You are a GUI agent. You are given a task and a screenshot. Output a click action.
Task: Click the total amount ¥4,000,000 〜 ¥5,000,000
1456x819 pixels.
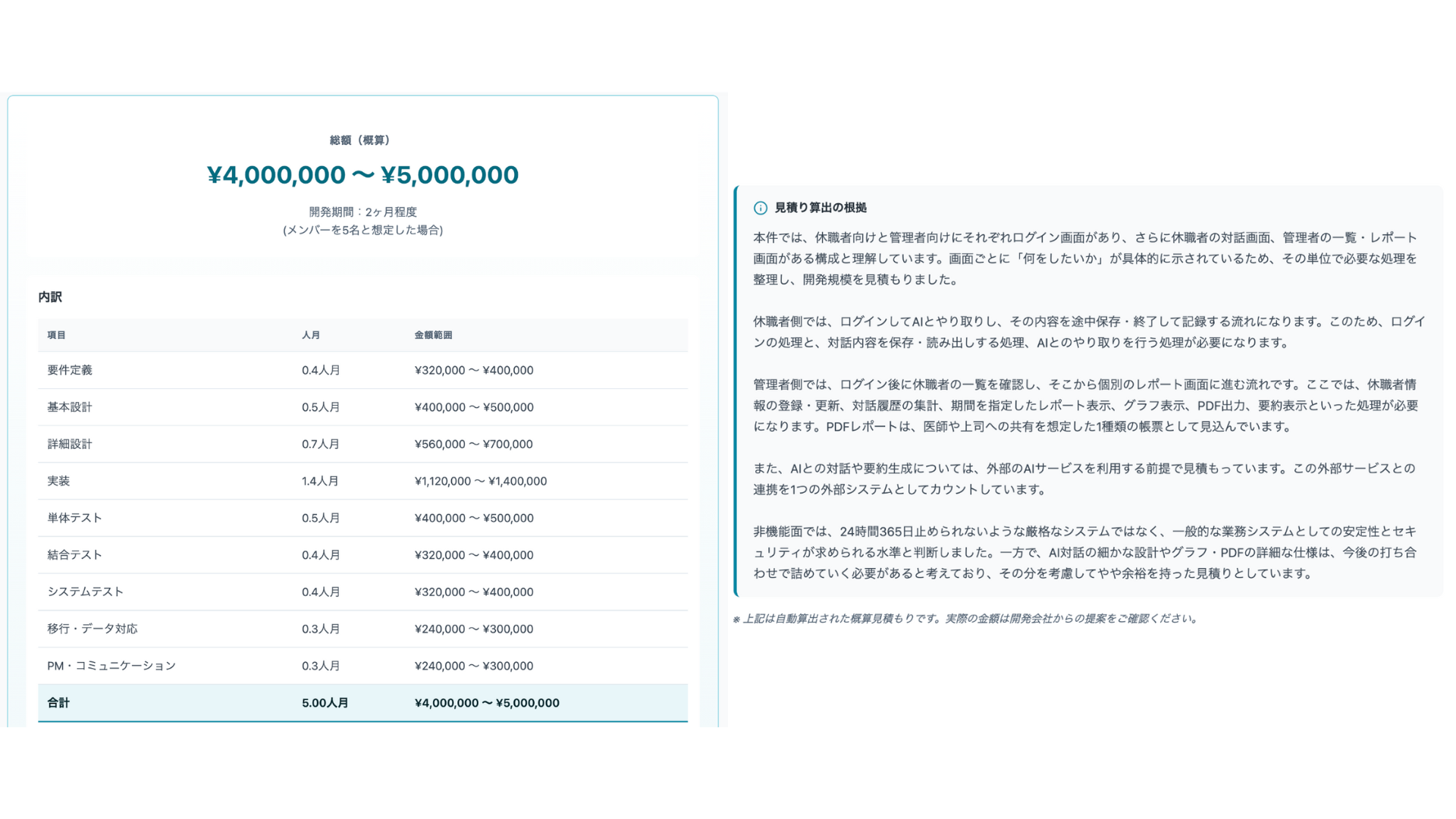click(x=362, y=175)
